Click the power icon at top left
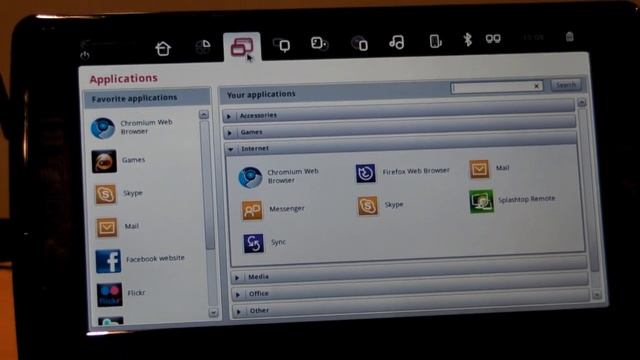The width and height of the screenshot is (640, 360). (x=84, y=55)
